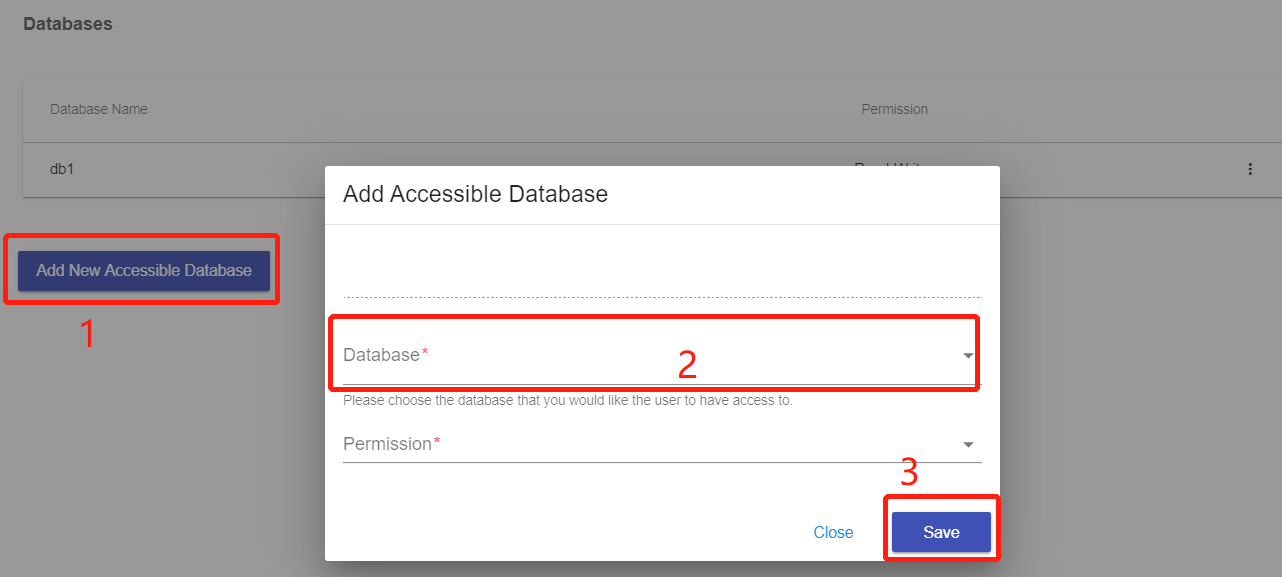Screen dimensions: 1282x577
Task: Click the Databases page heading
Action: tap(67, 23)
